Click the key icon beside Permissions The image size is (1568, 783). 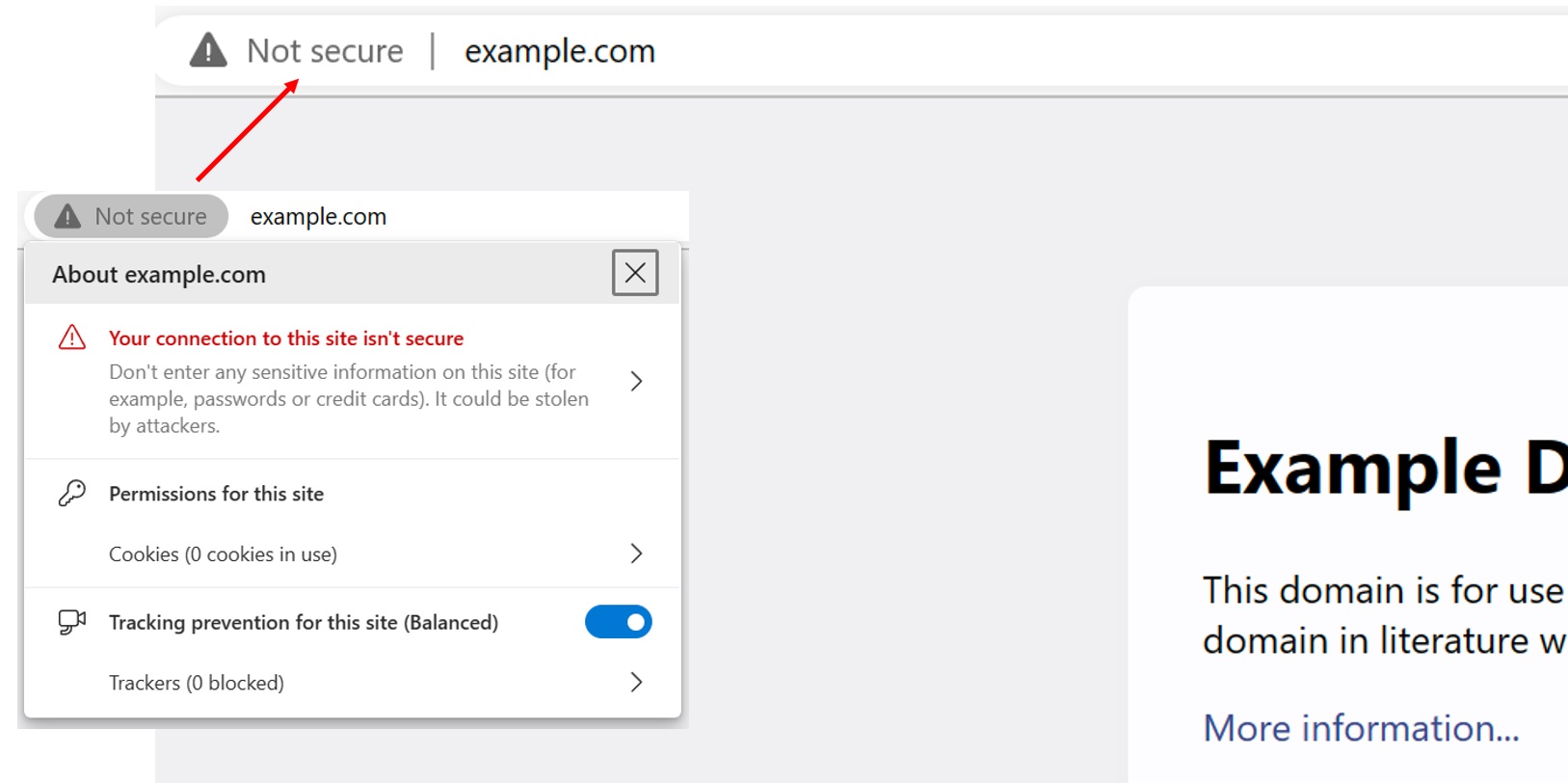tap(72, 494)
